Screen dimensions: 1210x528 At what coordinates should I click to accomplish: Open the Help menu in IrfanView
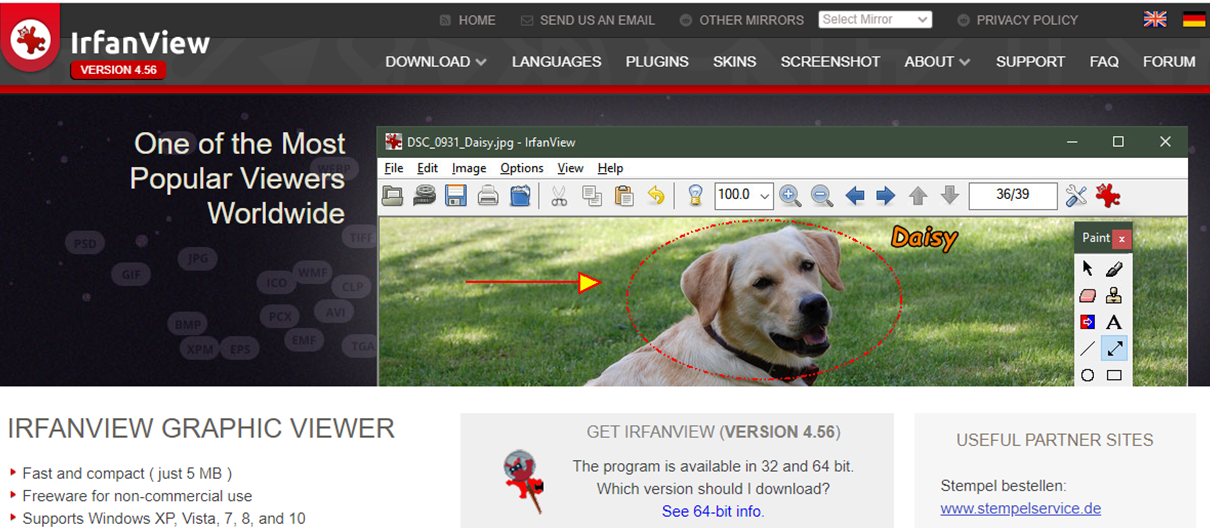(610, 168)
